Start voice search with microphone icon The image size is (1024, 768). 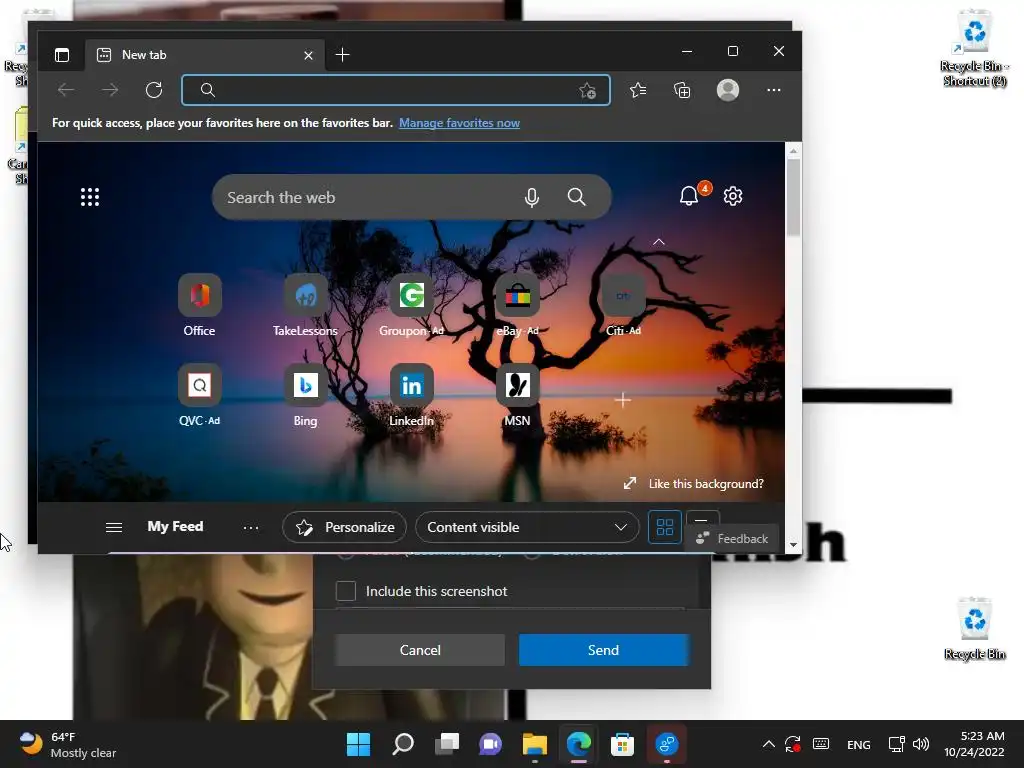[532, 197]
